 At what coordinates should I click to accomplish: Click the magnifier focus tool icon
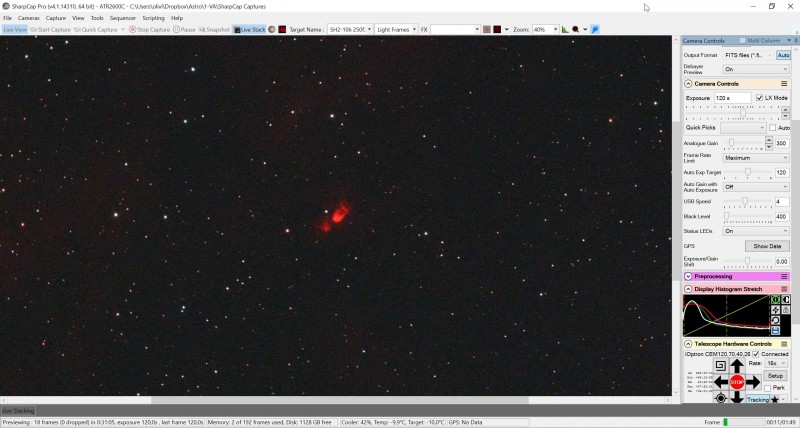576,30
